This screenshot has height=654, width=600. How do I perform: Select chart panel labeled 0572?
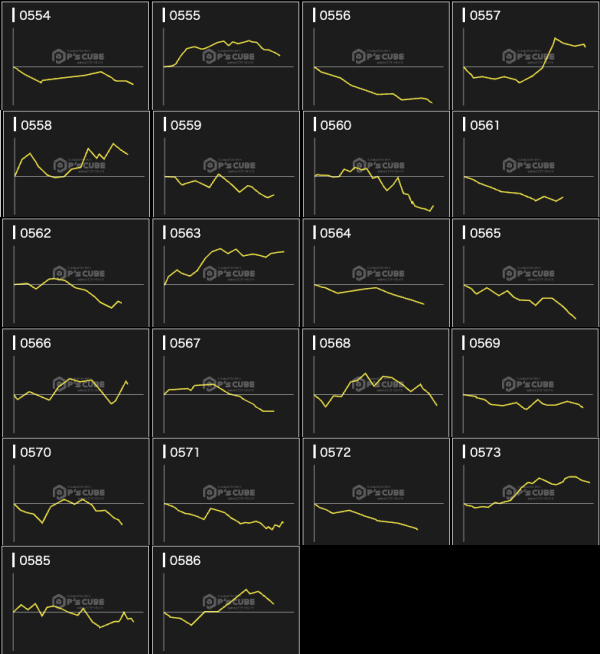(x=375, y=491)
